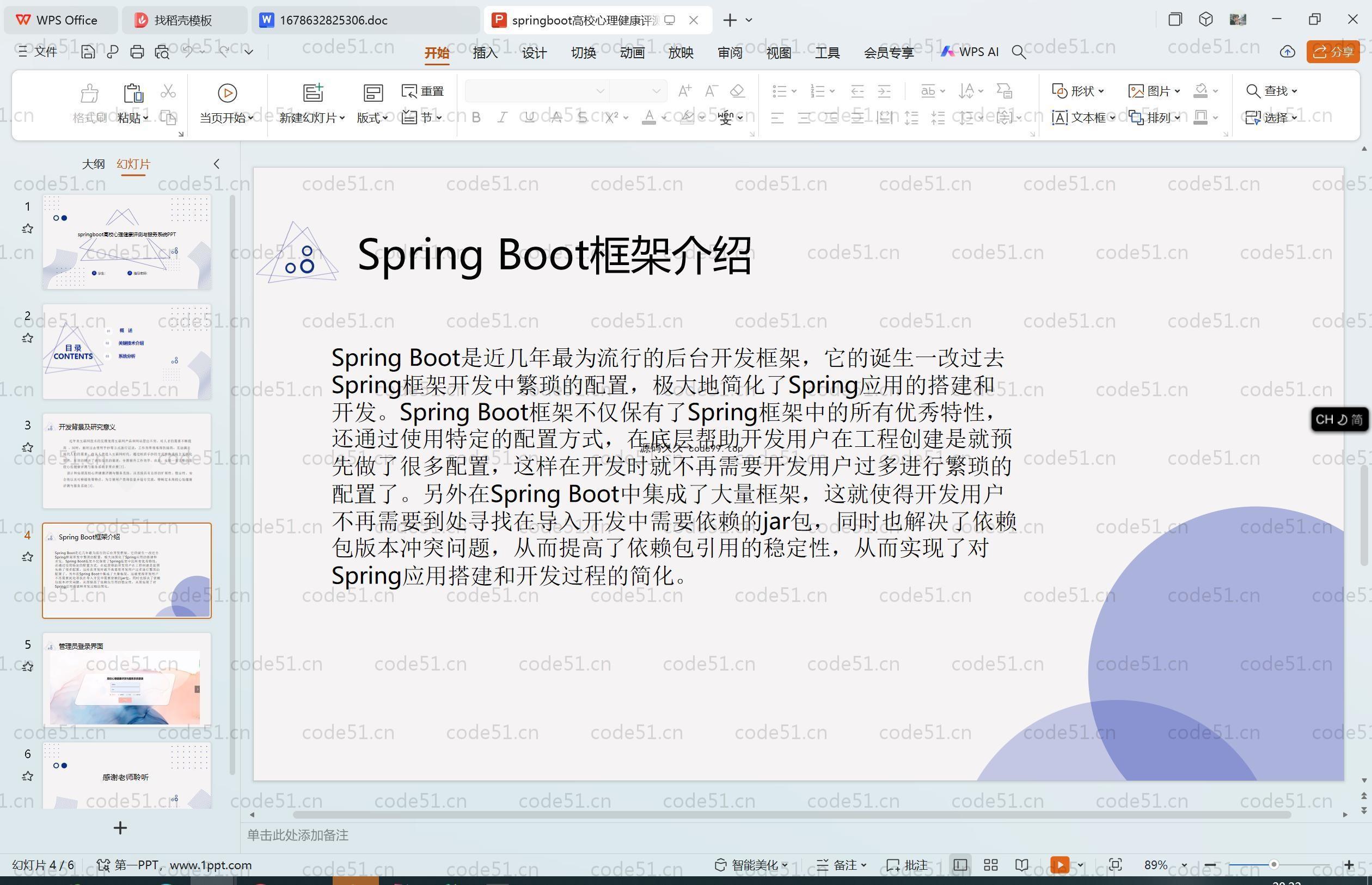Click the New Slide icon
Image resolution: width=1372 pixels, height=885 pixels.
tap(313, 92)
